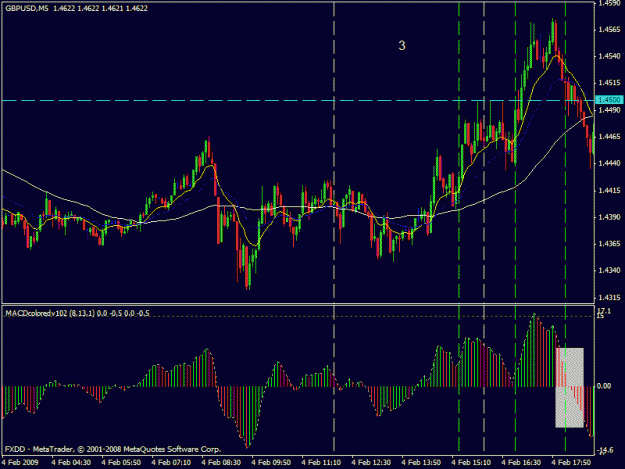The image size is (625, 469).
Task: Click the 4 Feb 07:10 time label
Action: coord(171,463)
